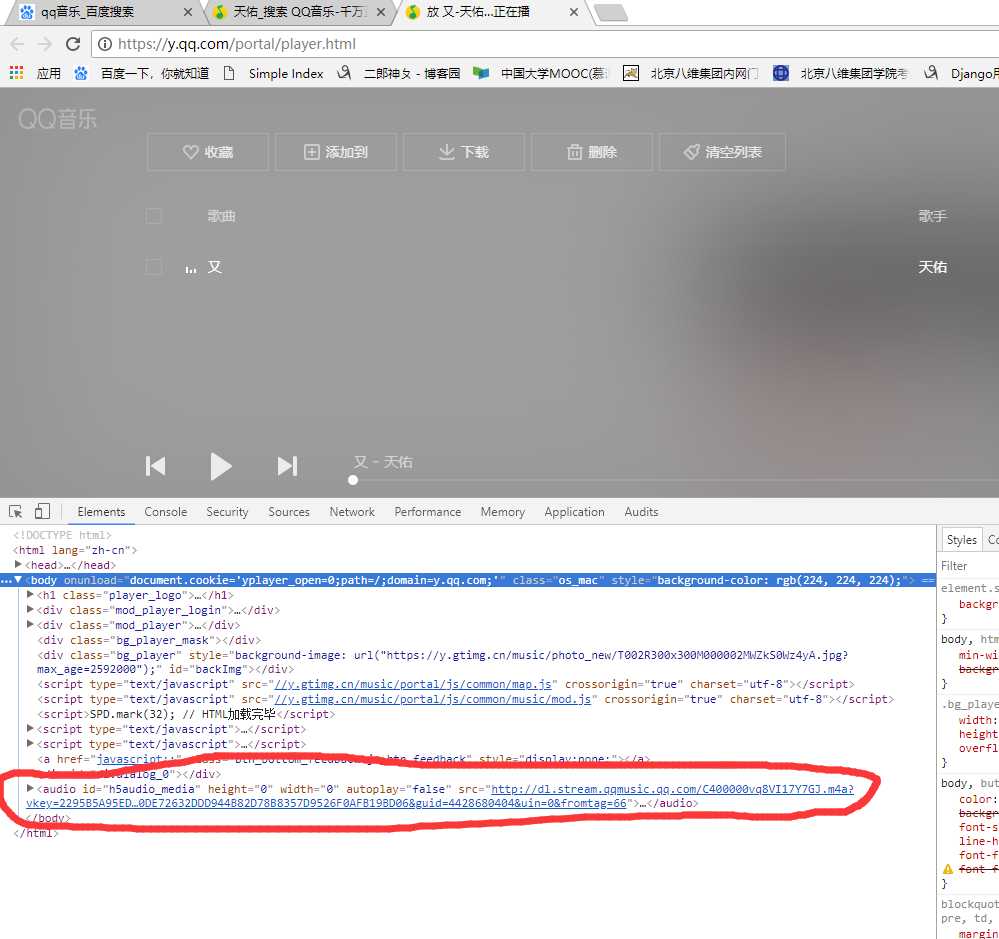Open the site info icon in address bar
The height and width of the screenshot is (939, 999).
click(105, 44)
